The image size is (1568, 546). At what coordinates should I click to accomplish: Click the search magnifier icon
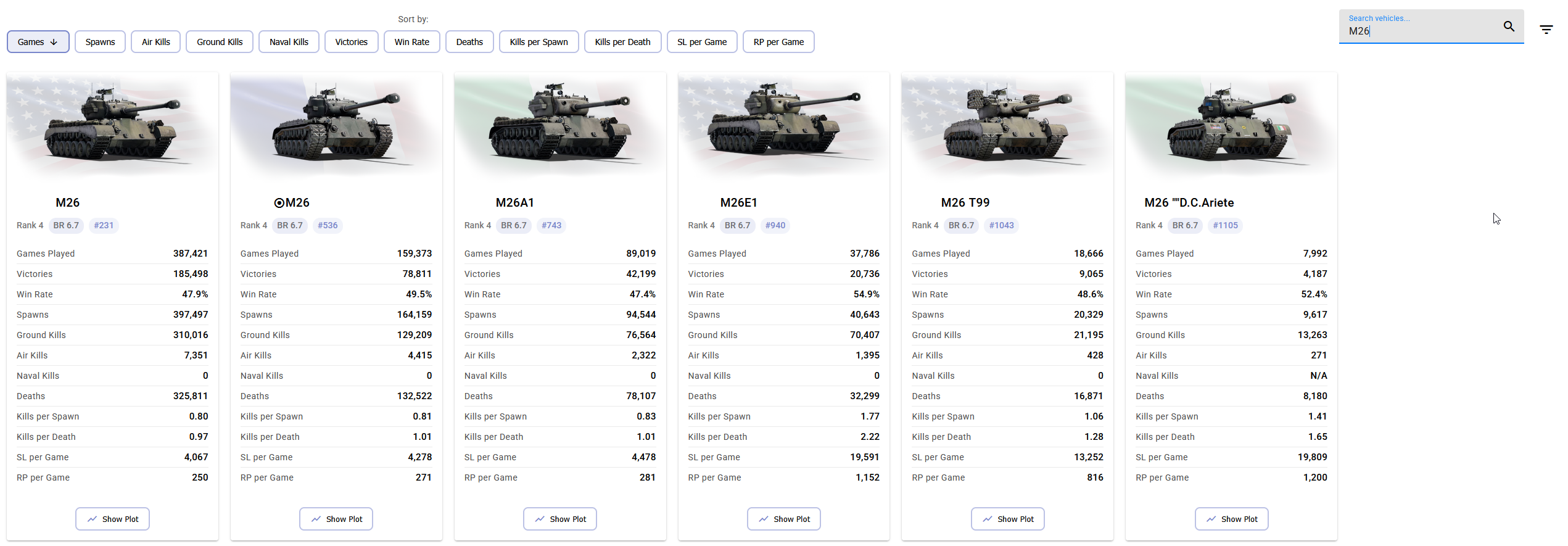pyautogui.click(x=1509, y=27)
